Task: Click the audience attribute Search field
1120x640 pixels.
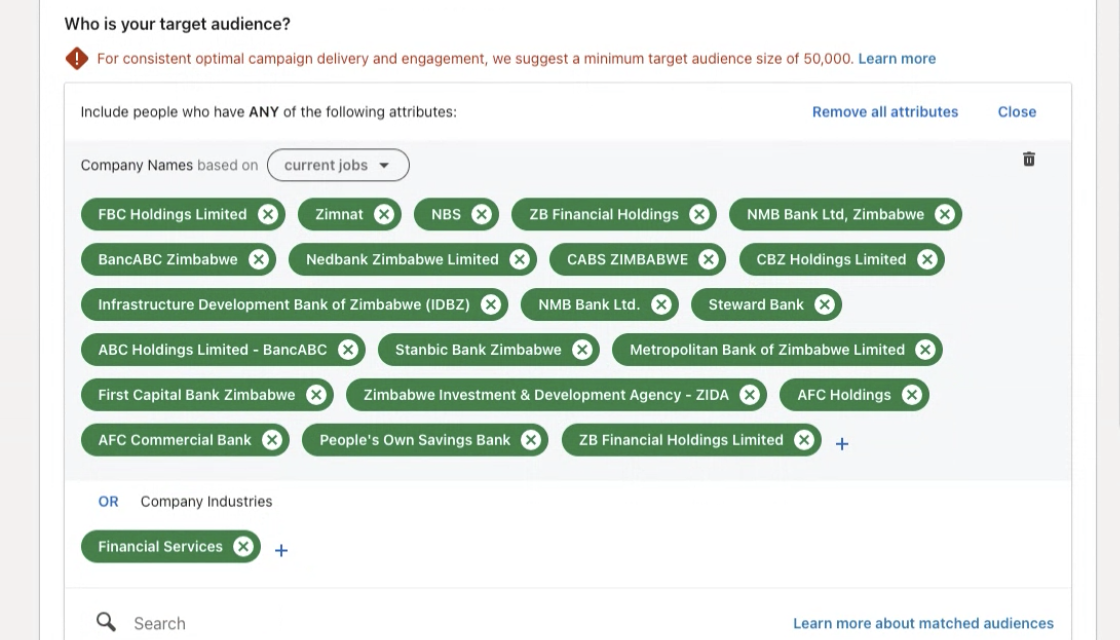Action: tap(400, 623)
